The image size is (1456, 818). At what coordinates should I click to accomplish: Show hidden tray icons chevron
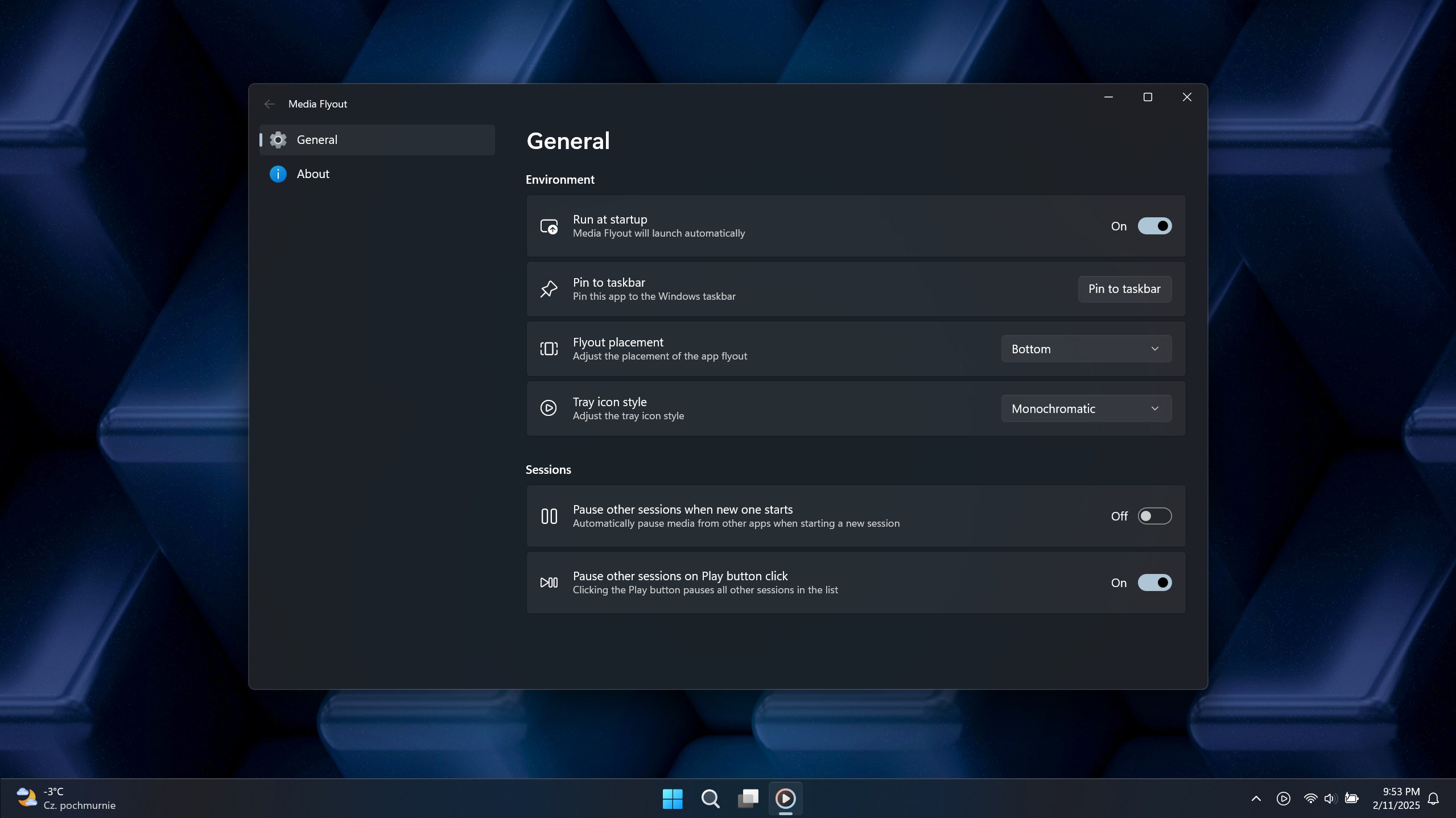[x=1256, y=799]
